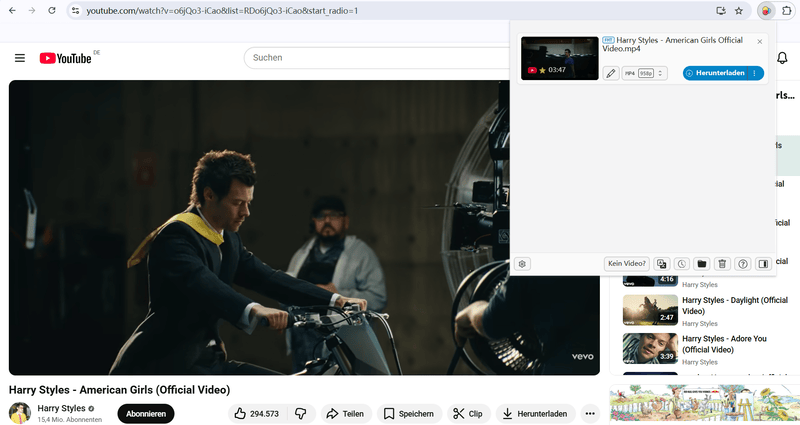800x425 pixels.
Task: Open the downloads folder icon
Action: 702,264
